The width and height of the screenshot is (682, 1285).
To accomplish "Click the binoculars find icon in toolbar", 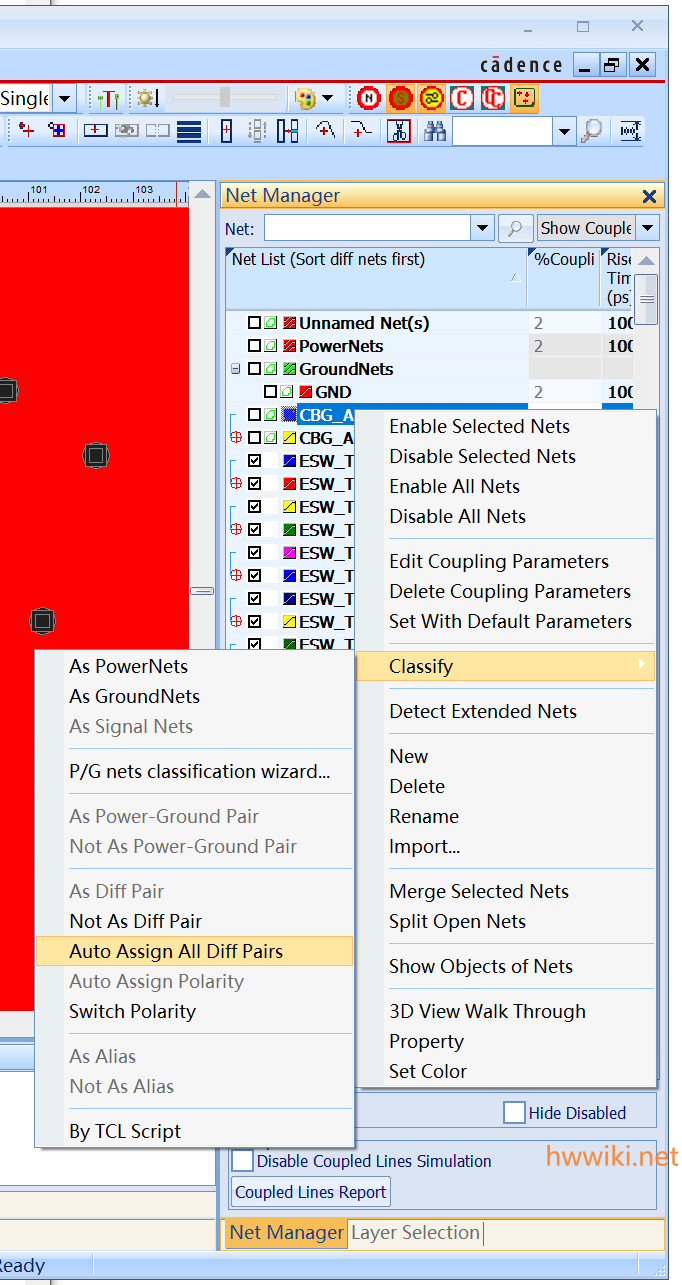I will [434, 131].
